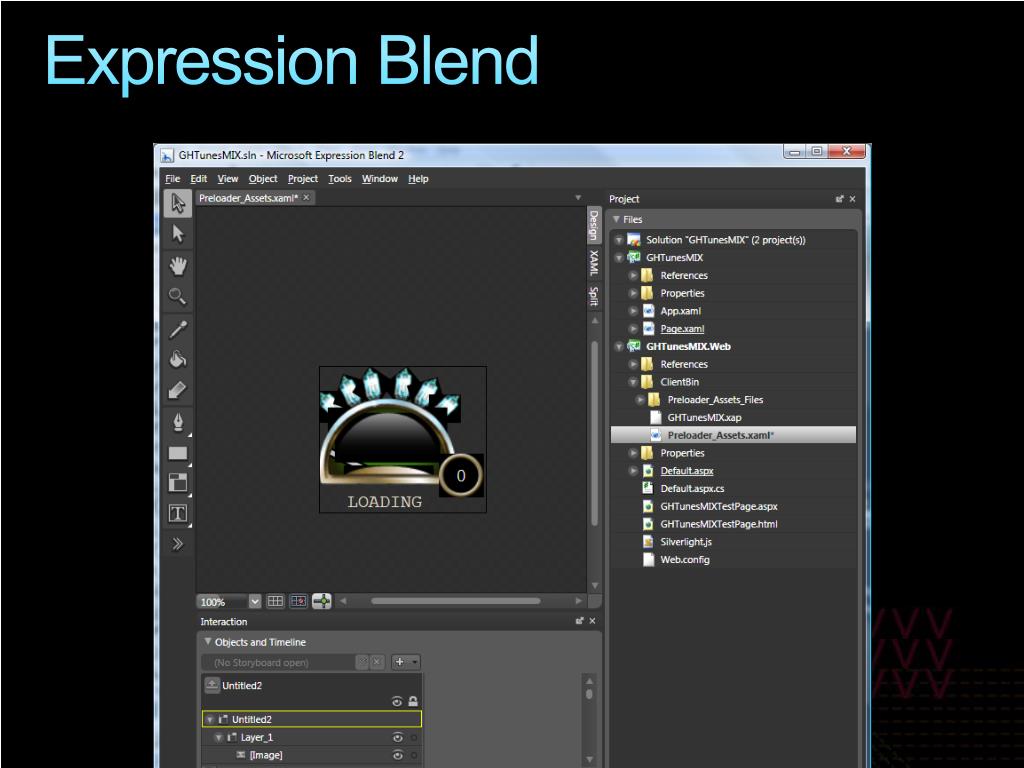Select the Direct Selection tool
The height and width of the screenshot is (768, 1024).
point(178,234)
